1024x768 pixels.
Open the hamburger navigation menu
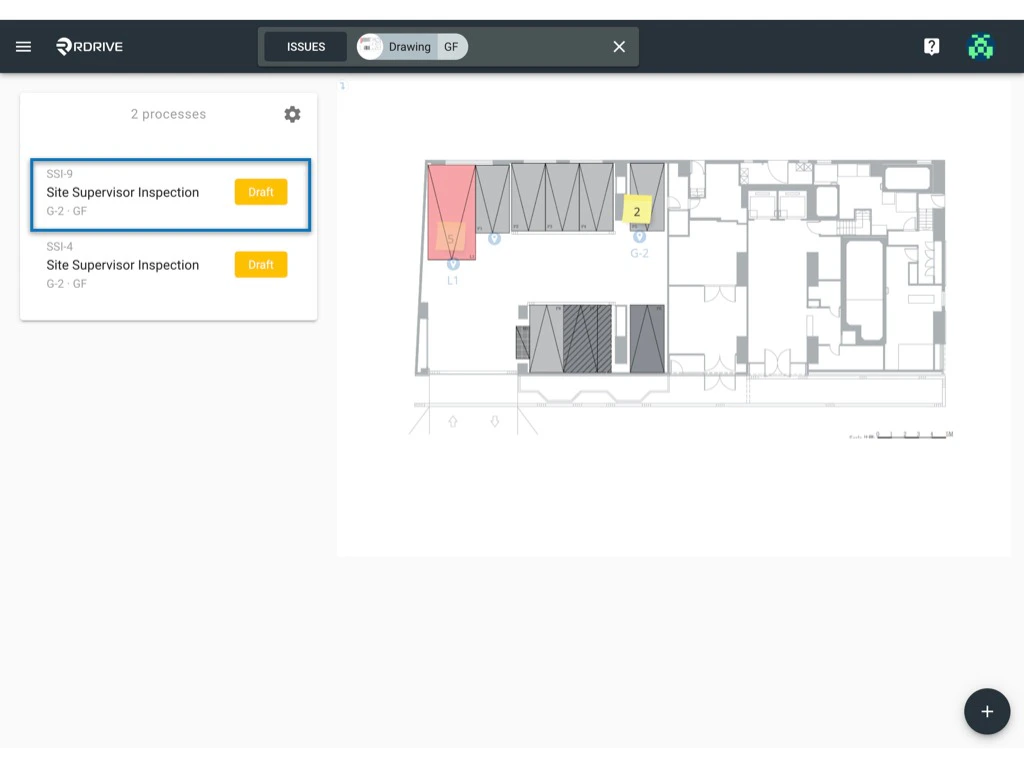tap(24, 46)
